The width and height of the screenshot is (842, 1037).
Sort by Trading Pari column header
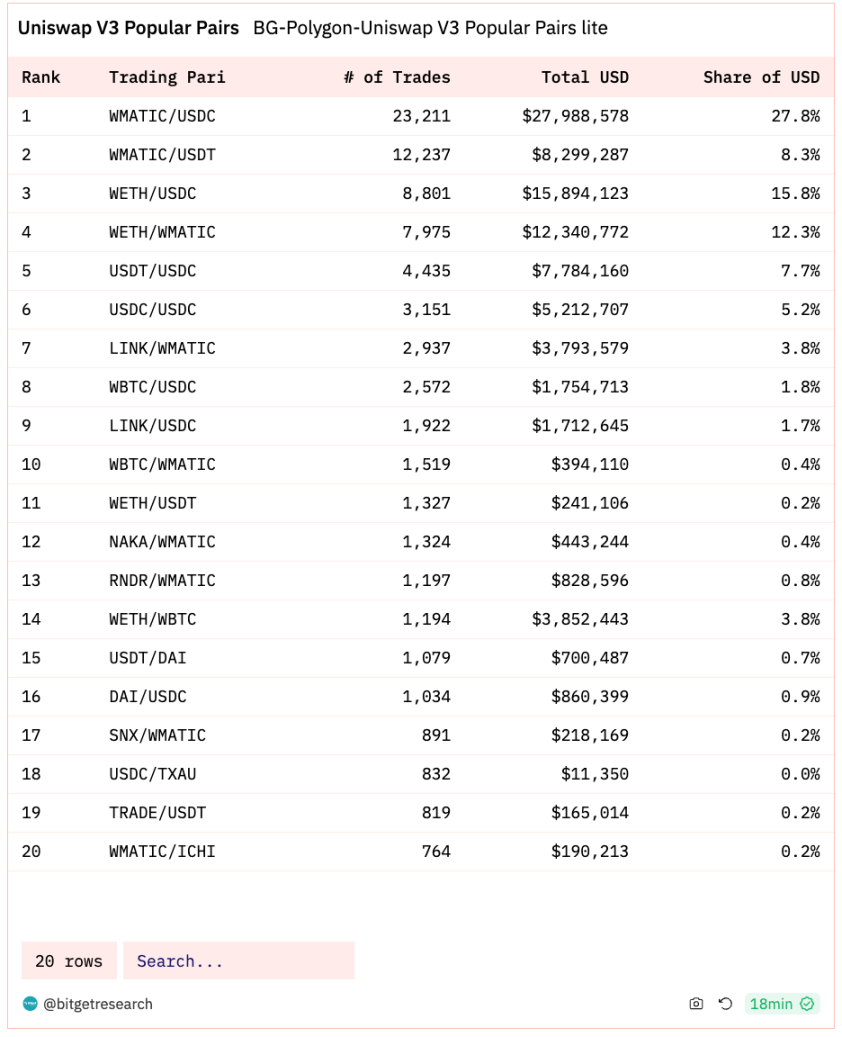(167, 77)
